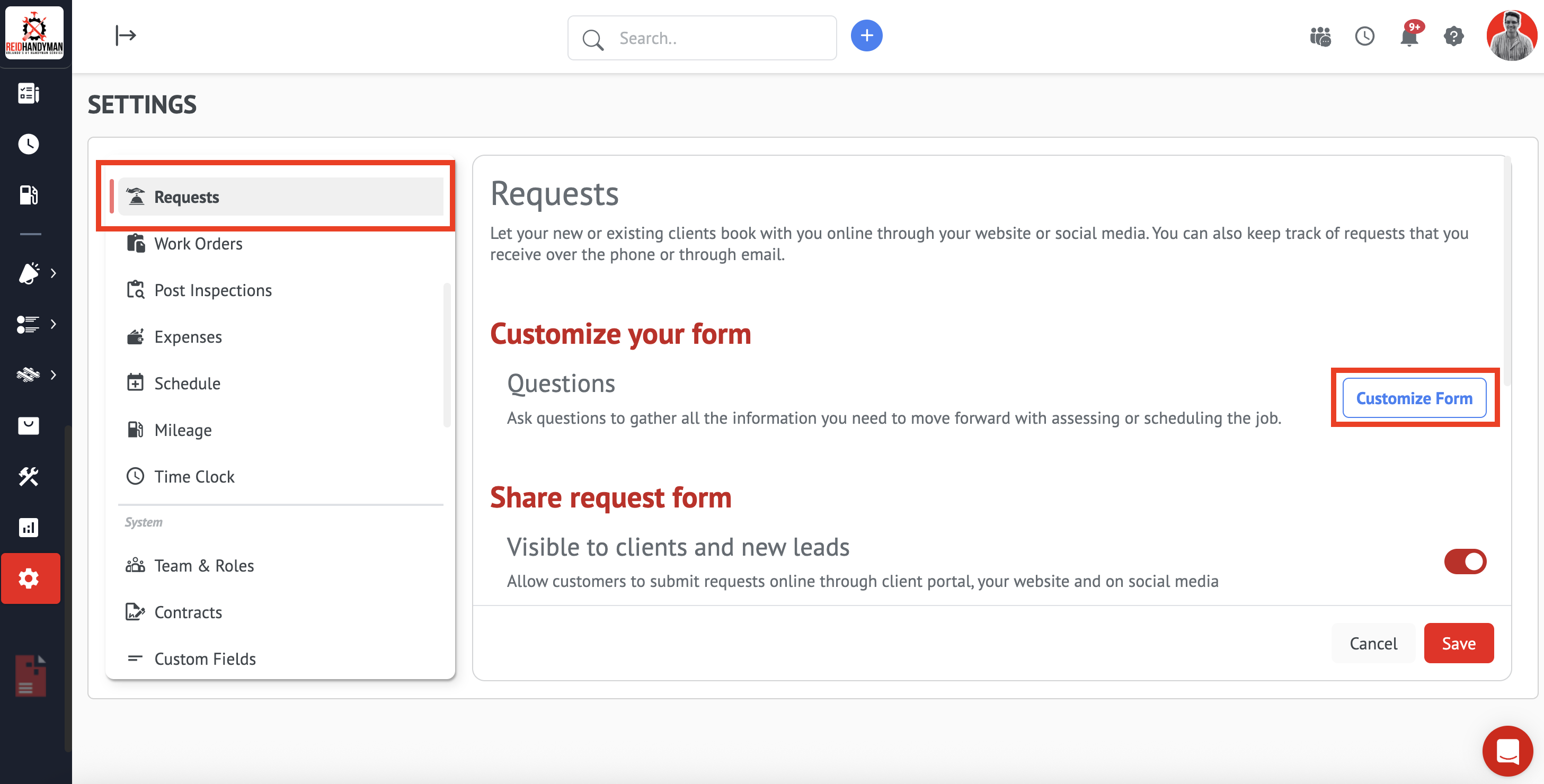Image resolution: width=1544 pixels, height=784 pixels.
Task: Click the Customize Form button
Action: (x=1414, y=398)
